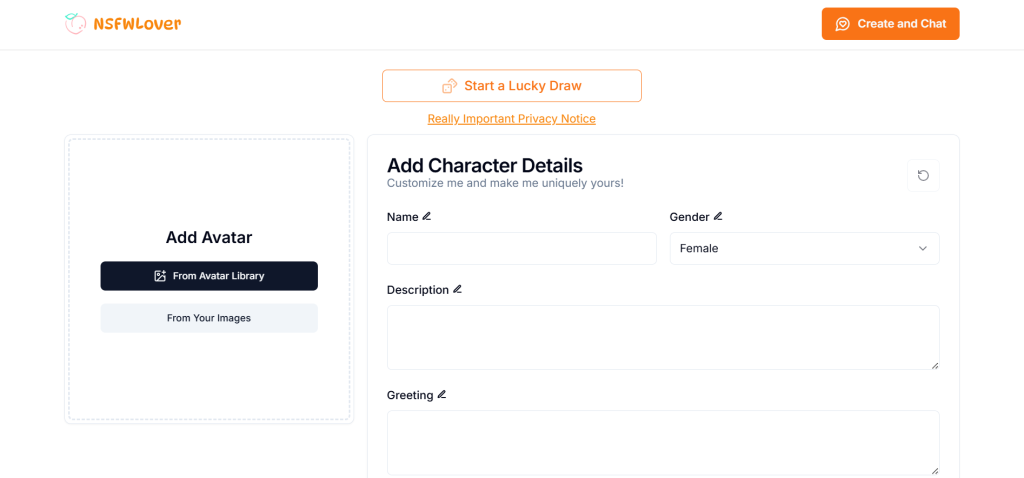
Task: Click the pencil icon beside Gender
Action: (718, 216)
